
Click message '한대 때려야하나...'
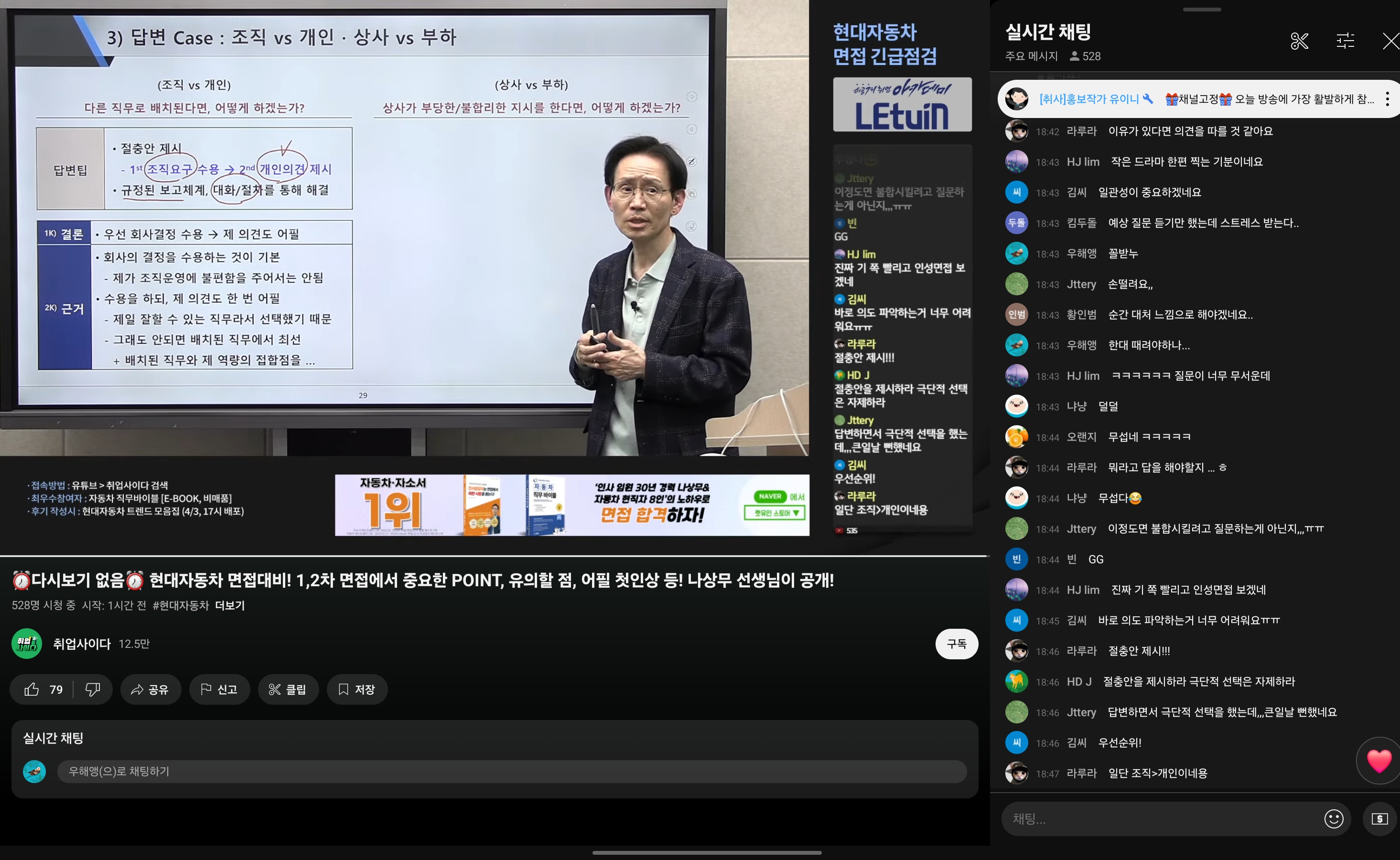coord(1149,345)
